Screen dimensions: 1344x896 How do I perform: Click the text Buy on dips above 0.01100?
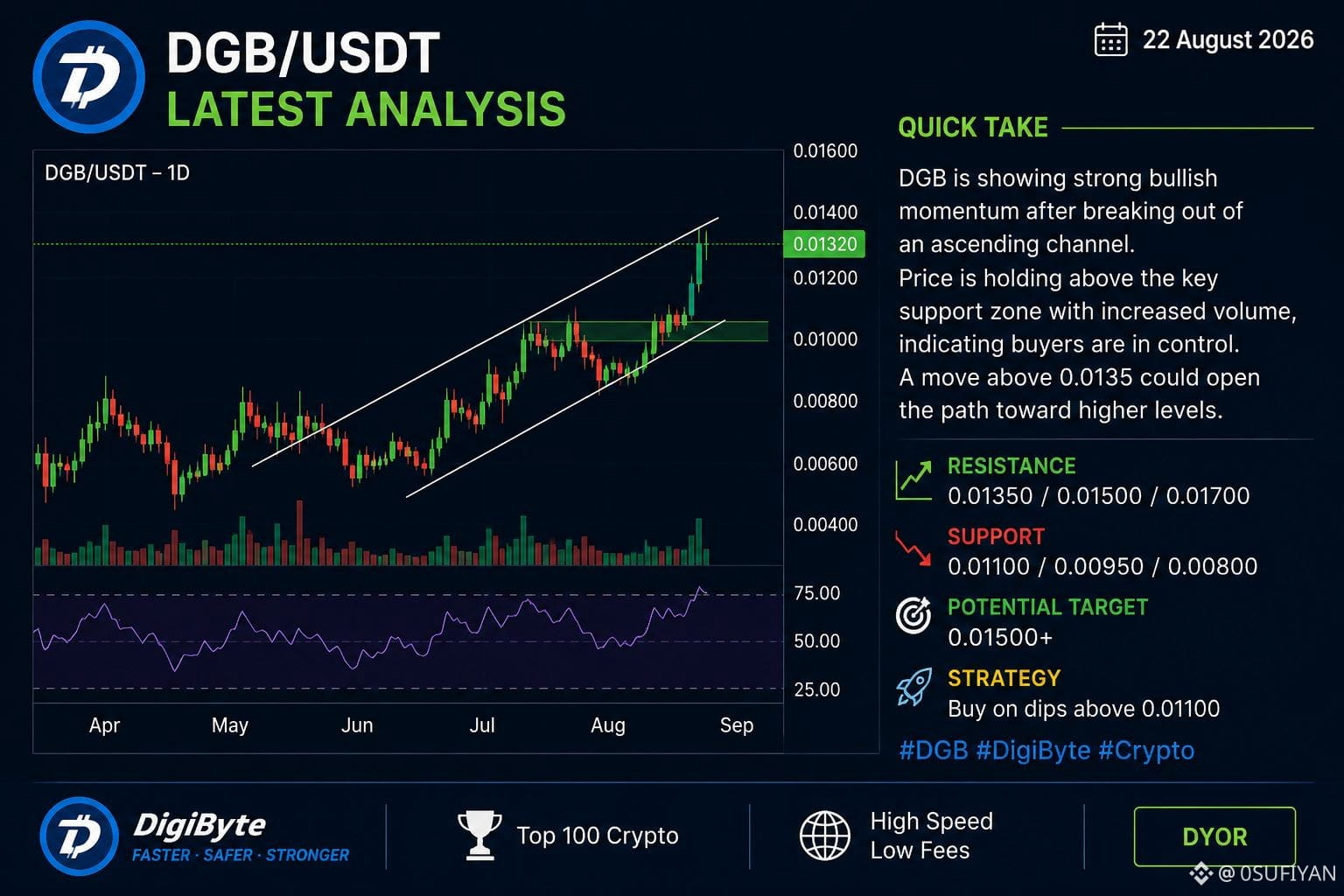tap(1083, 709)
